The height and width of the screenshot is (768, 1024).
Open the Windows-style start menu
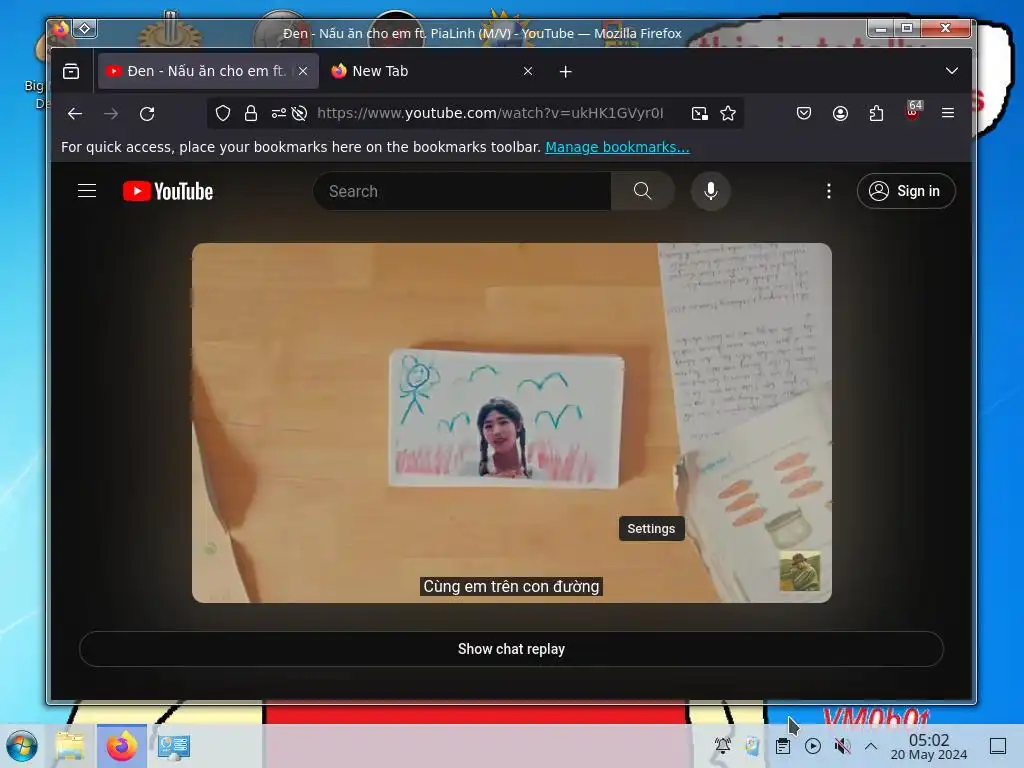22,746
